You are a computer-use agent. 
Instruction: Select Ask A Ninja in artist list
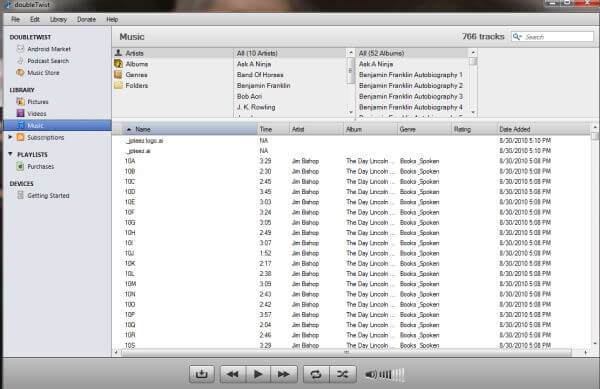point(254,64)
